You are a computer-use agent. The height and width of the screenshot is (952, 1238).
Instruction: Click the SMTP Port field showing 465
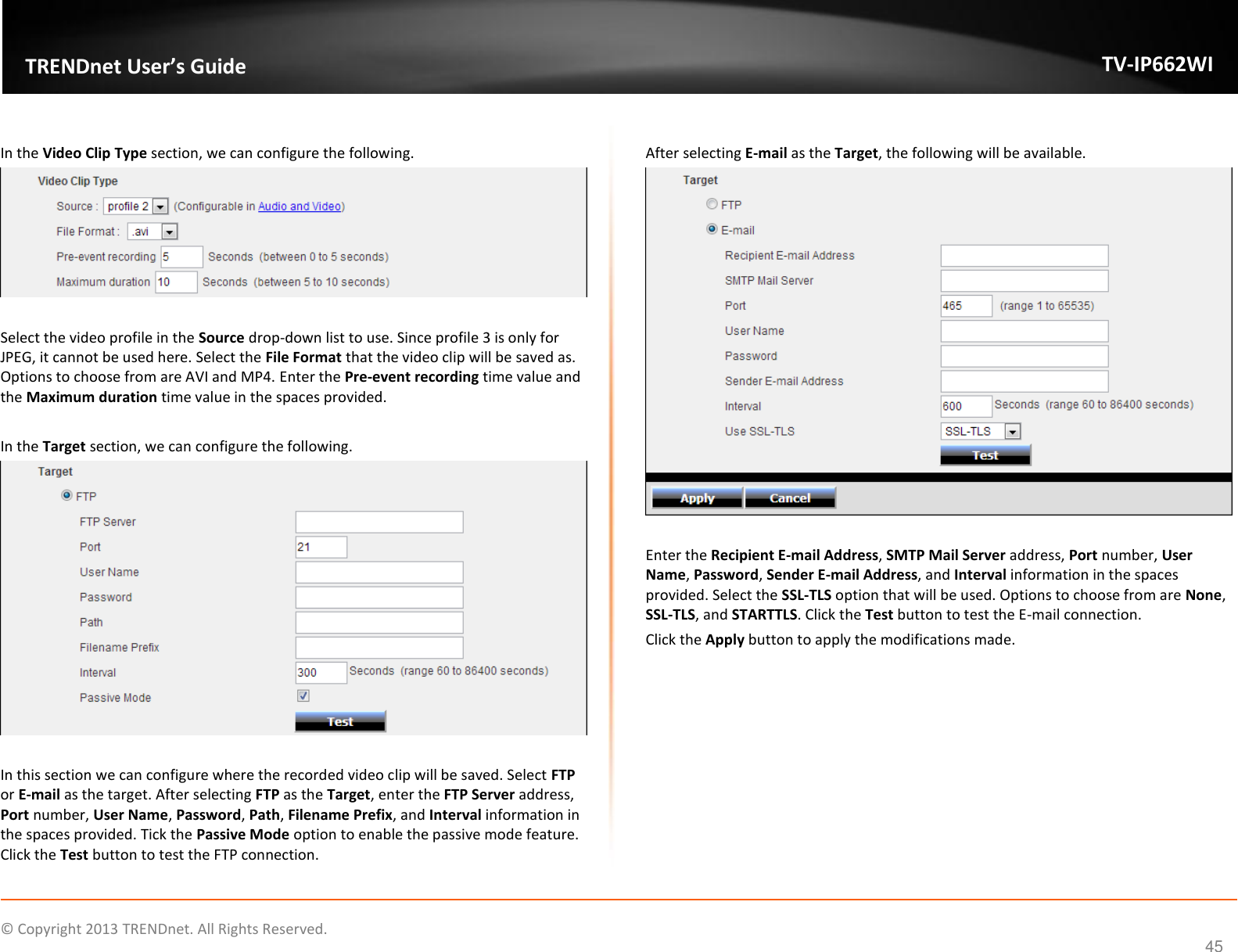point(967,306)
